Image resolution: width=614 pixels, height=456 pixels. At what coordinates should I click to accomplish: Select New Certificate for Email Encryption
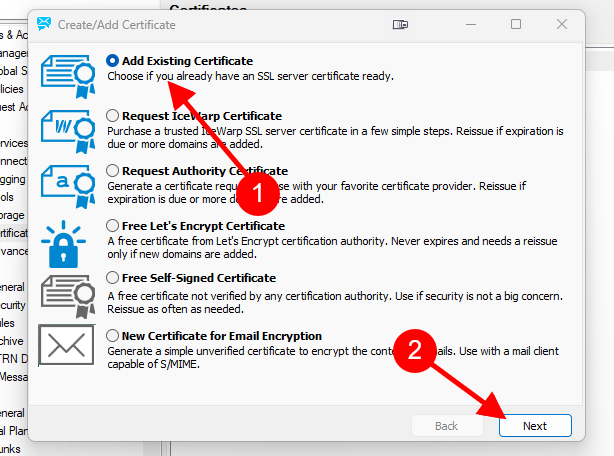point(112,336)
